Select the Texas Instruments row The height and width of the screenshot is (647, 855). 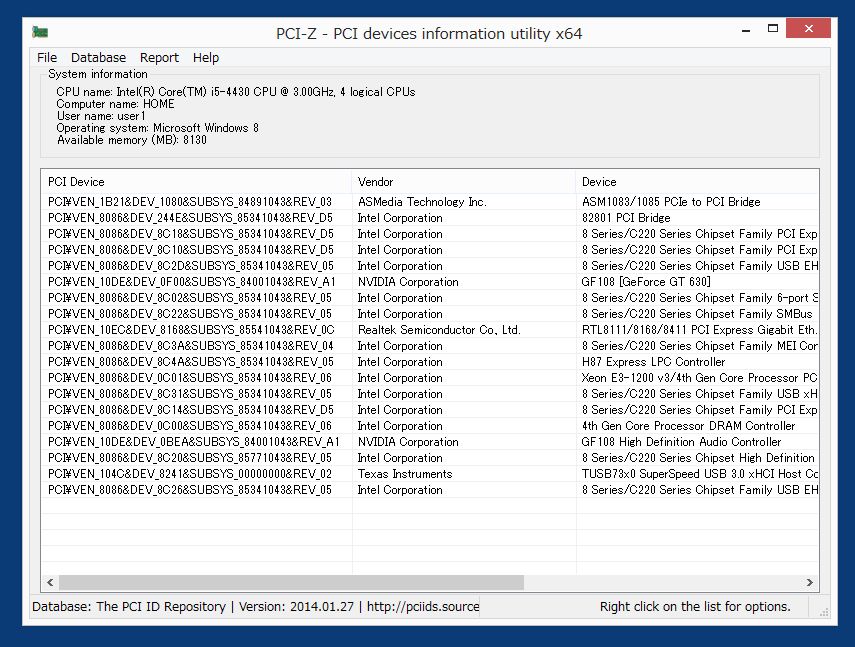430,474
